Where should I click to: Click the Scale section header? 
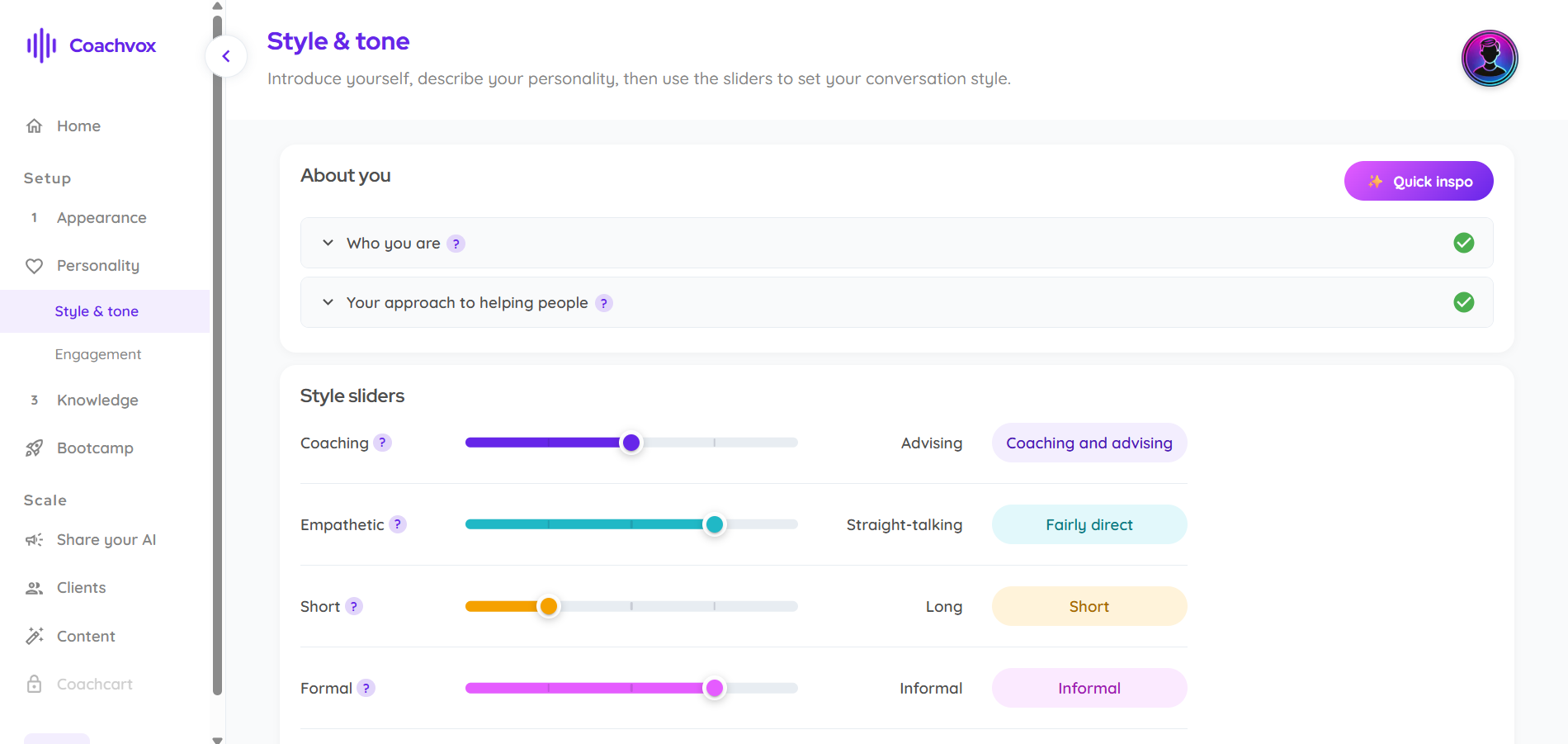(45, 500)
